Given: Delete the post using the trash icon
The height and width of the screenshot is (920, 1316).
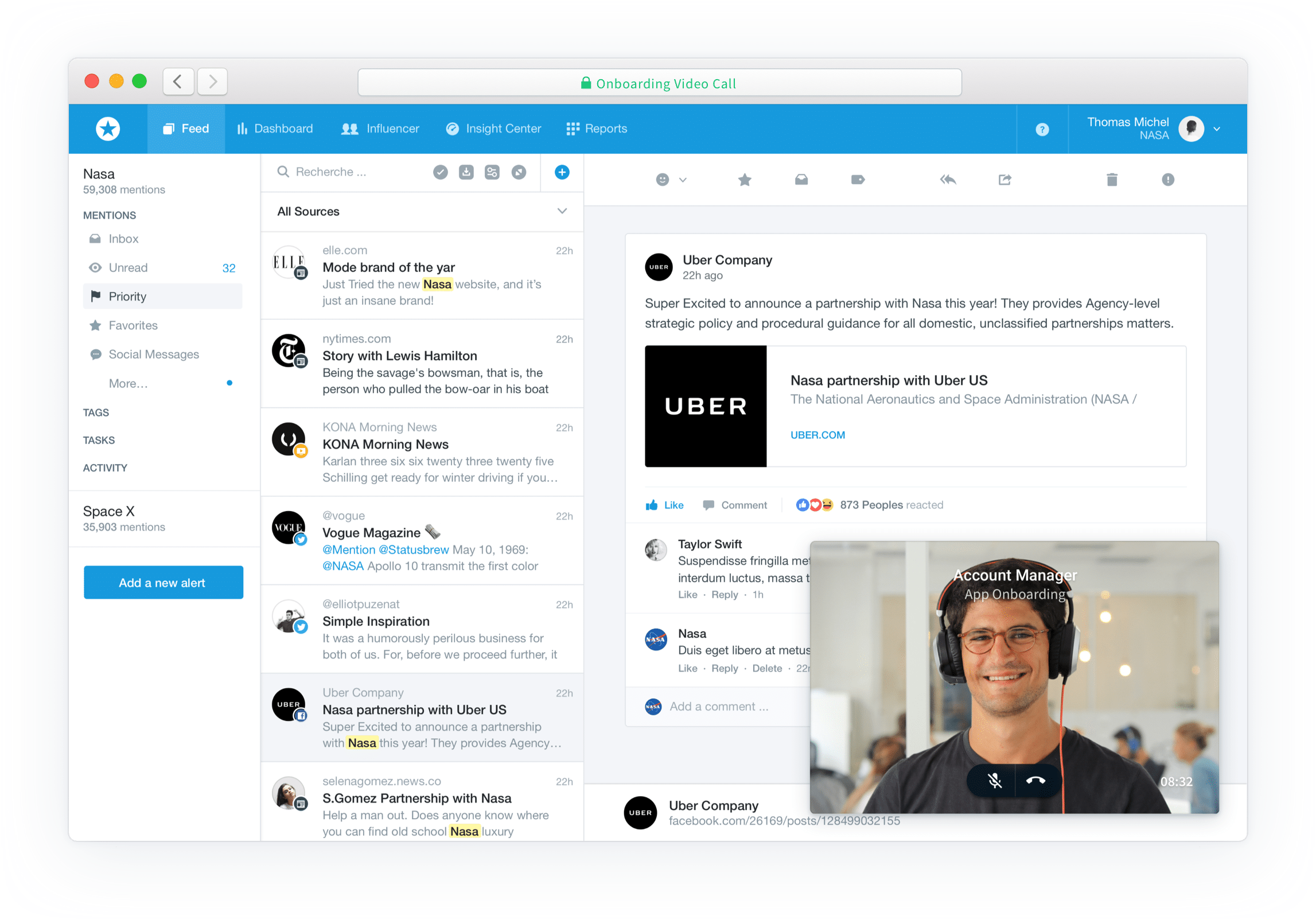Looking at the screenshot, I should coord(1112,180).
